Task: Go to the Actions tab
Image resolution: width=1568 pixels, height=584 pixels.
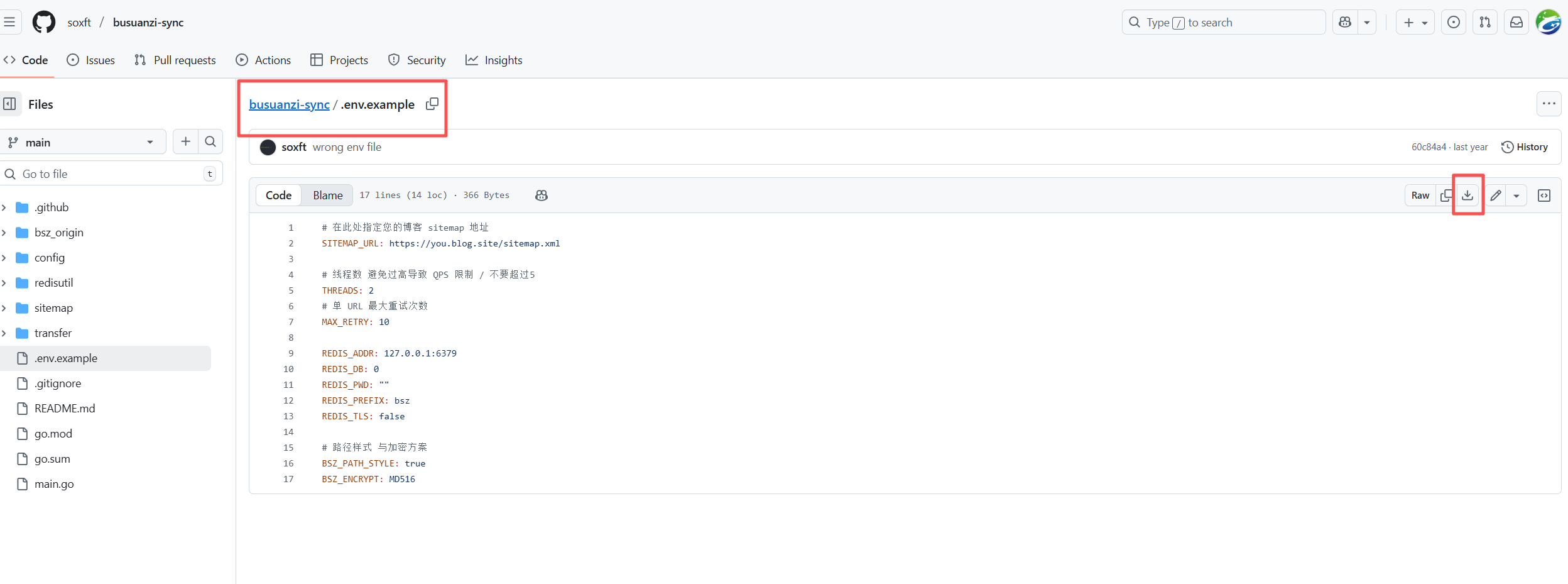Action: point(263,60)
